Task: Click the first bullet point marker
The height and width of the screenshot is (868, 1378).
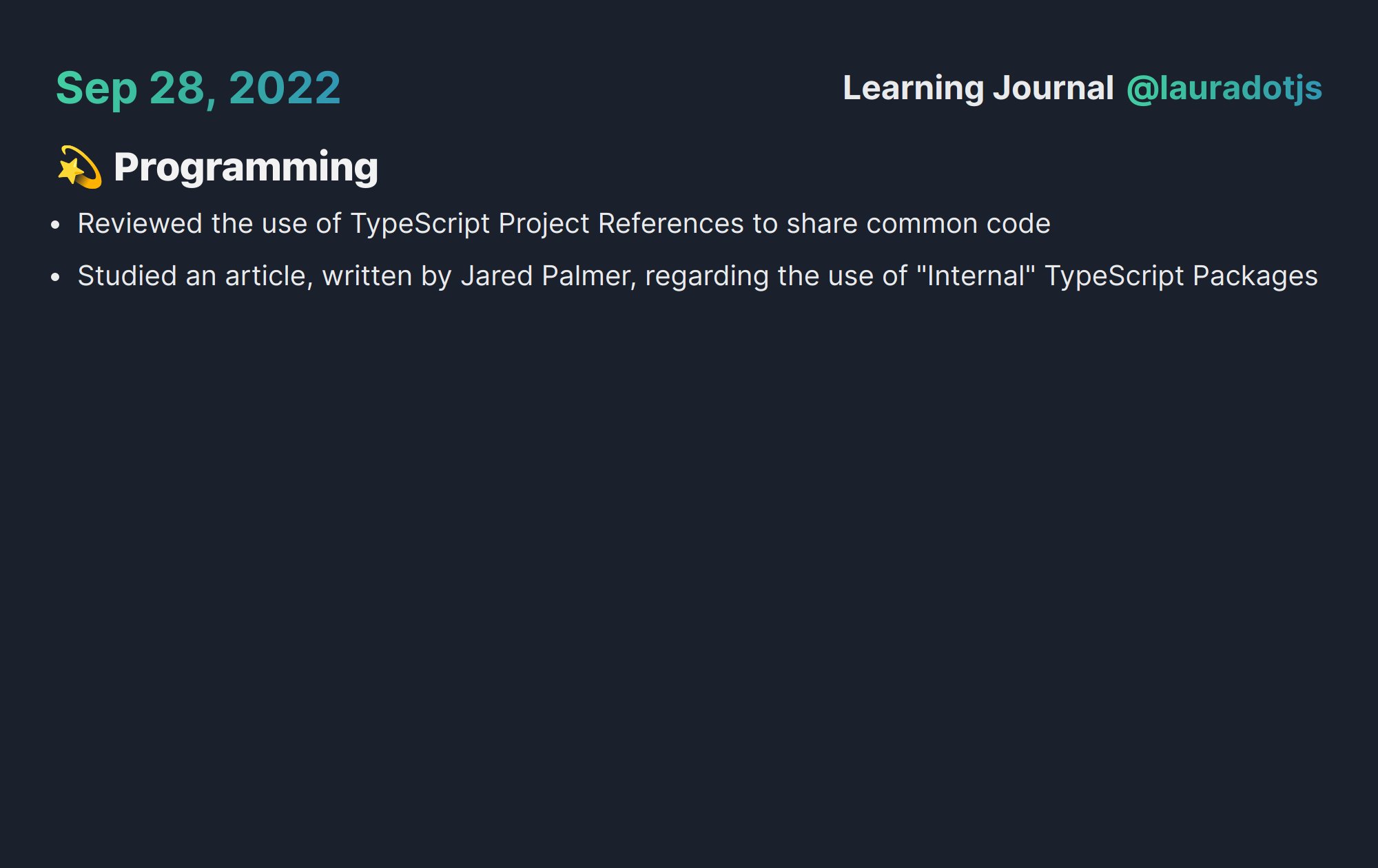Action: (56, 225)
